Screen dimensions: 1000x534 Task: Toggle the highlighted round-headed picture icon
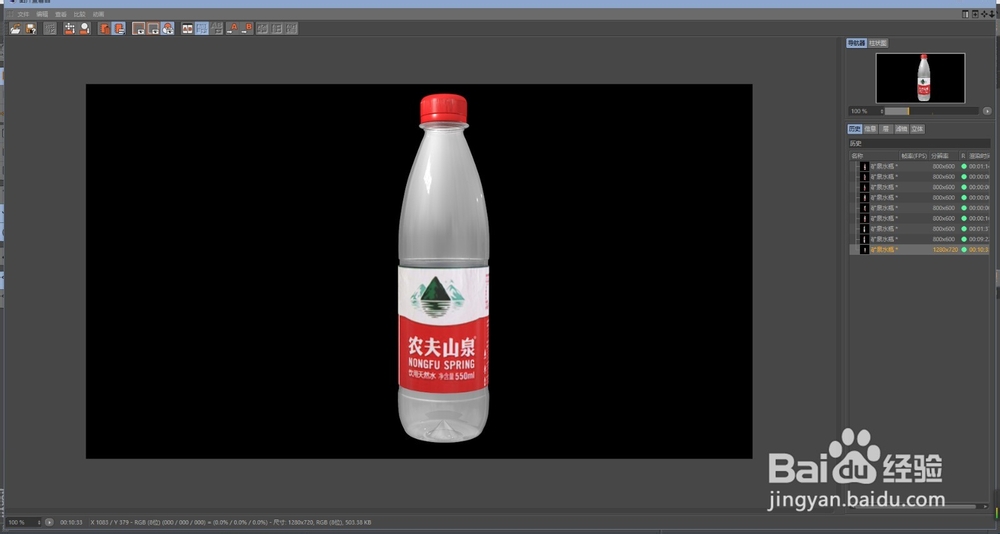pos(168,28)
